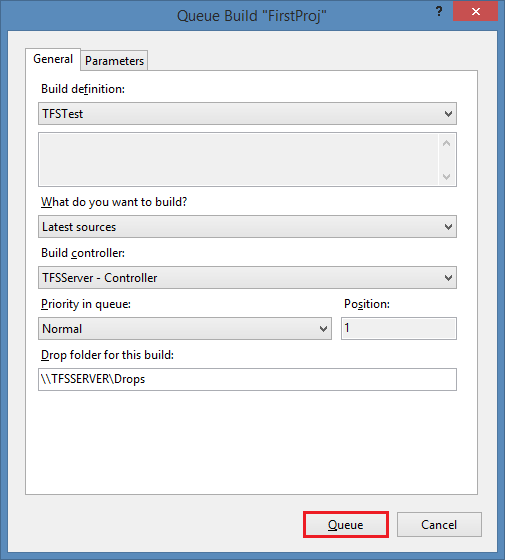Click the description box scroll down arrow
Viewport: 505px width, 560px height.
[x=446, y=176]
